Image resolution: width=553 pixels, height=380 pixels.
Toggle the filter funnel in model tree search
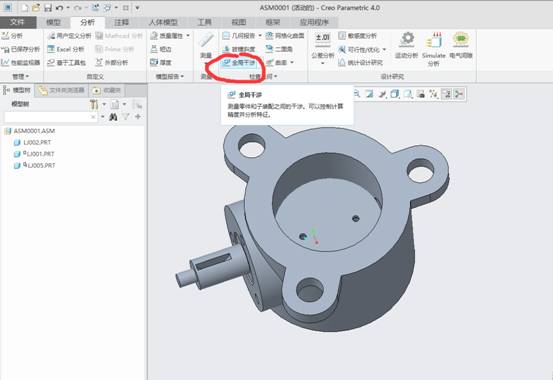click(126, 117)
